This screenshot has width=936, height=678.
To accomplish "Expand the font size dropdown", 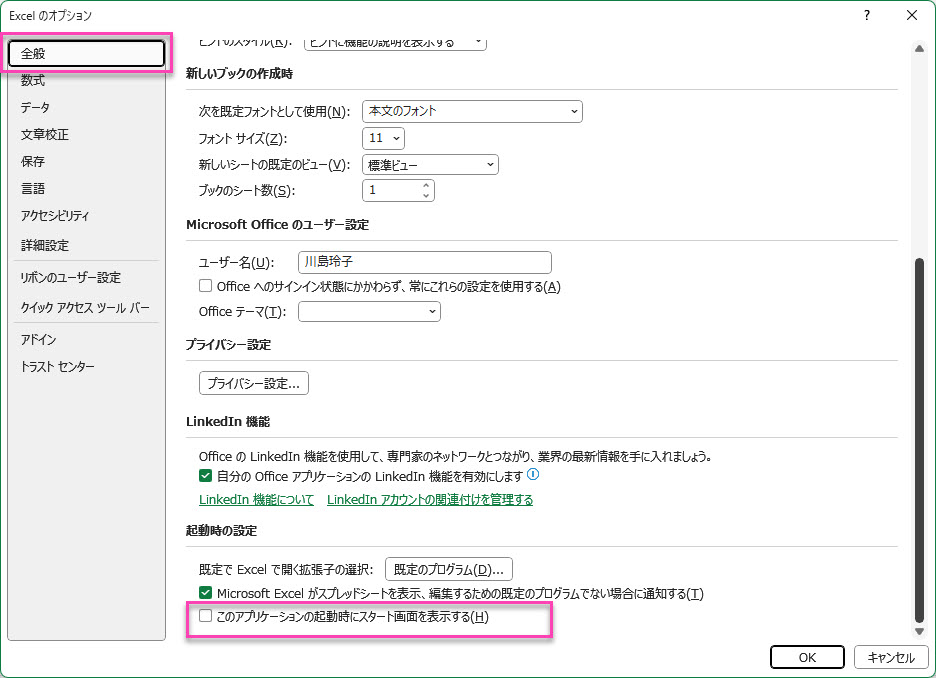I will [x=384, y=138].
